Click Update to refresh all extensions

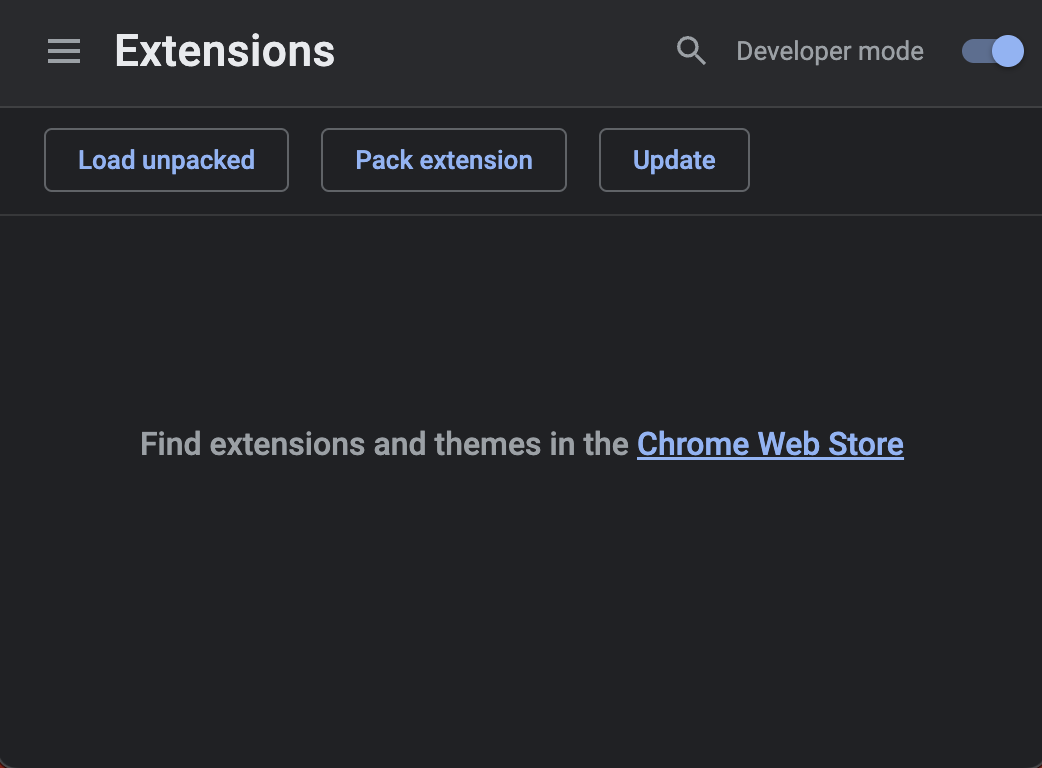674,160
